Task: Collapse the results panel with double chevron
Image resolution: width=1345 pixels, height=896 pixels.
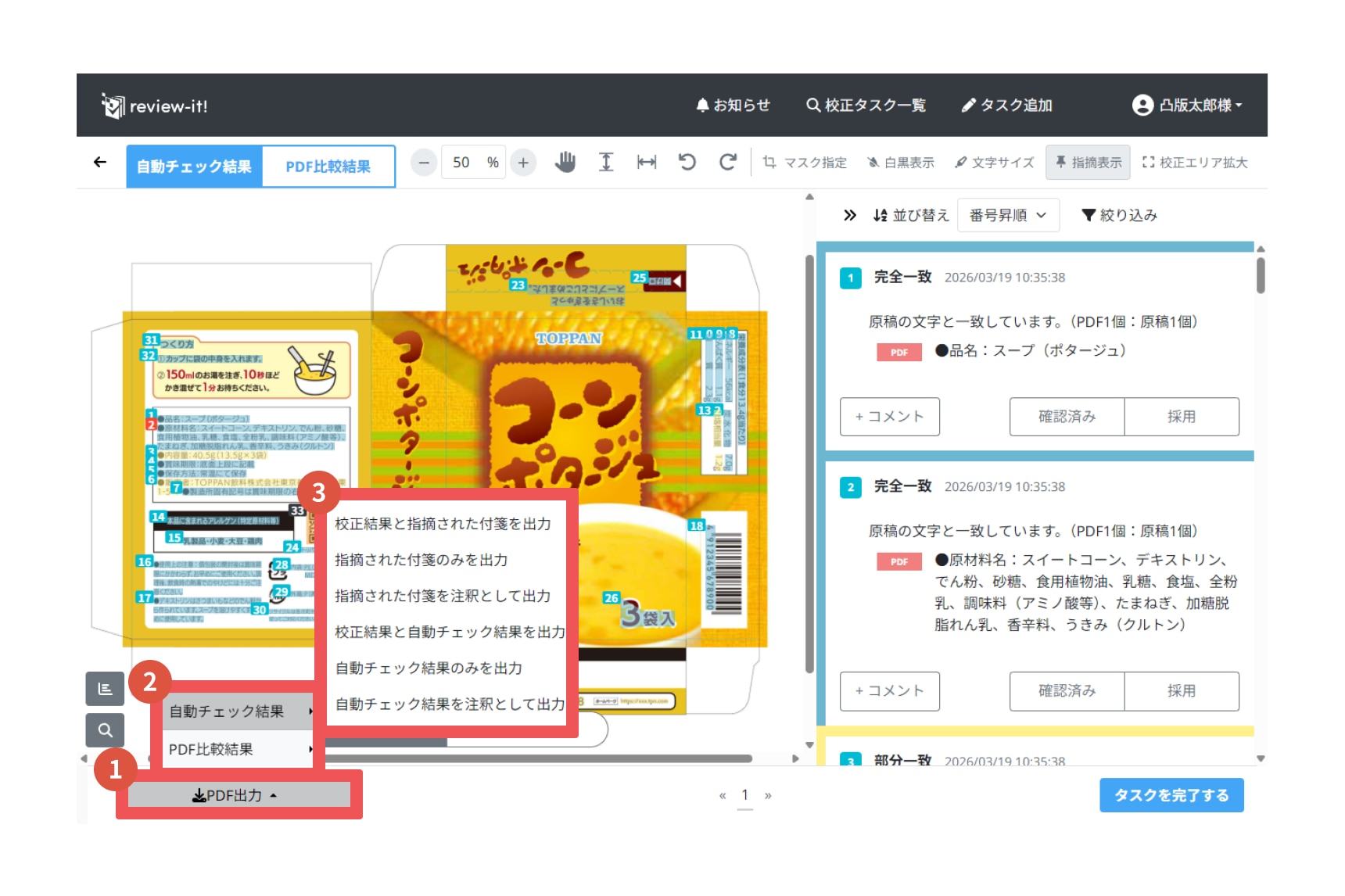Action: pos(850,216)
